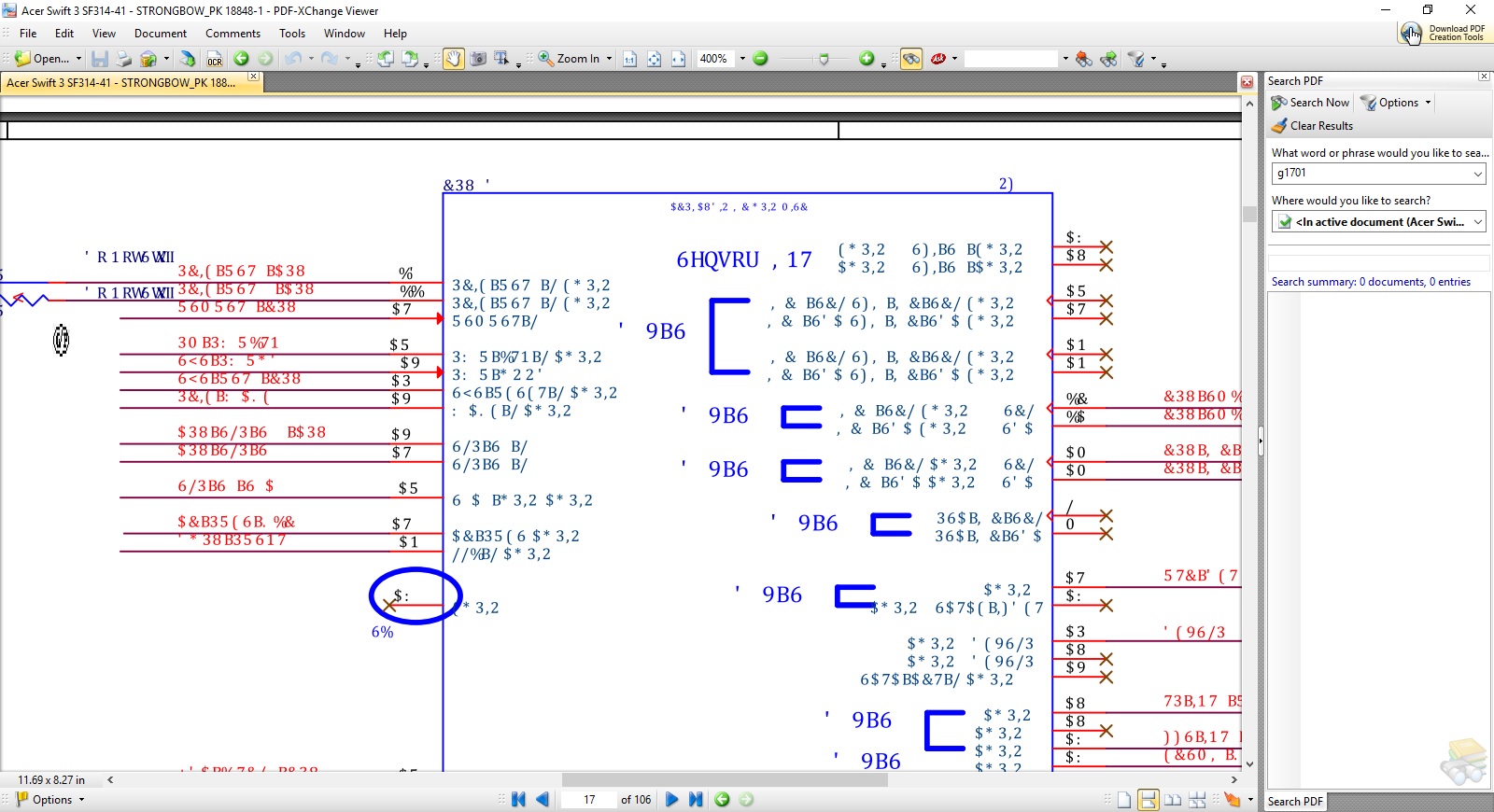This screenshot has height=812, width=1494.
Task: Click the Print icon
Action: click(123, 59)
